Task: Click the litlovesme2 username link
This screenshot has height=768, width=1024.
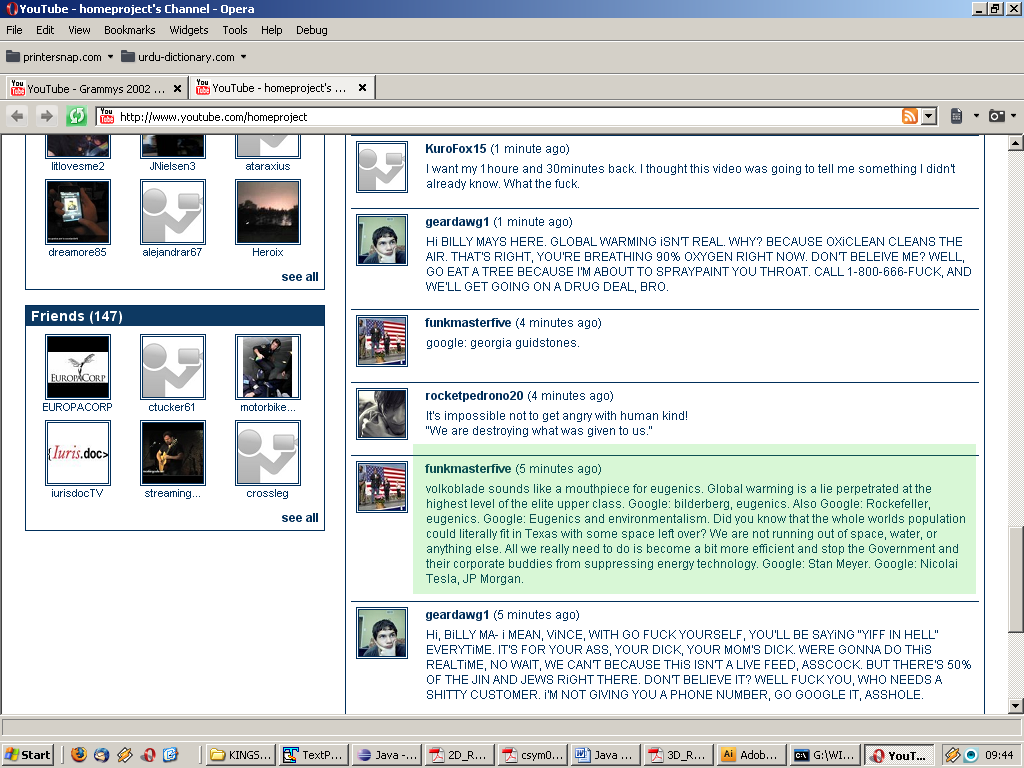Action: point(78,166)
